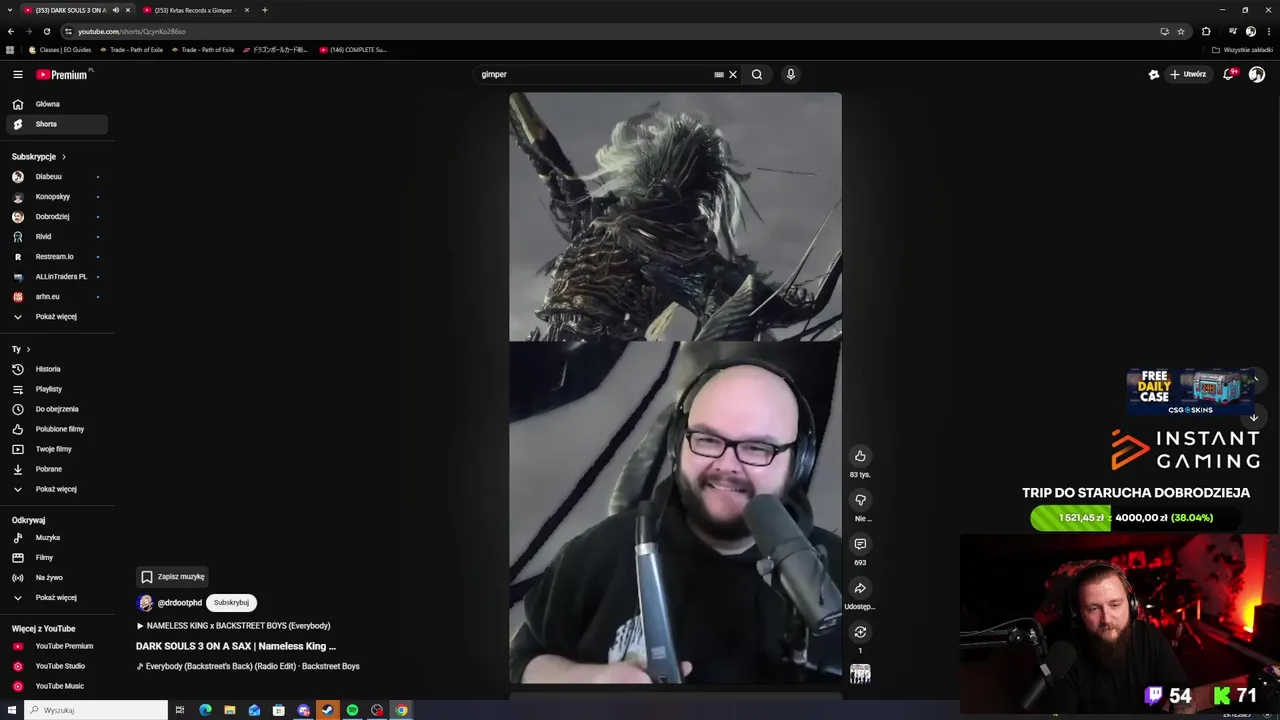Click Zapisz muzykę save music button
1280x720 pixels.
click(x=172, y=577)
